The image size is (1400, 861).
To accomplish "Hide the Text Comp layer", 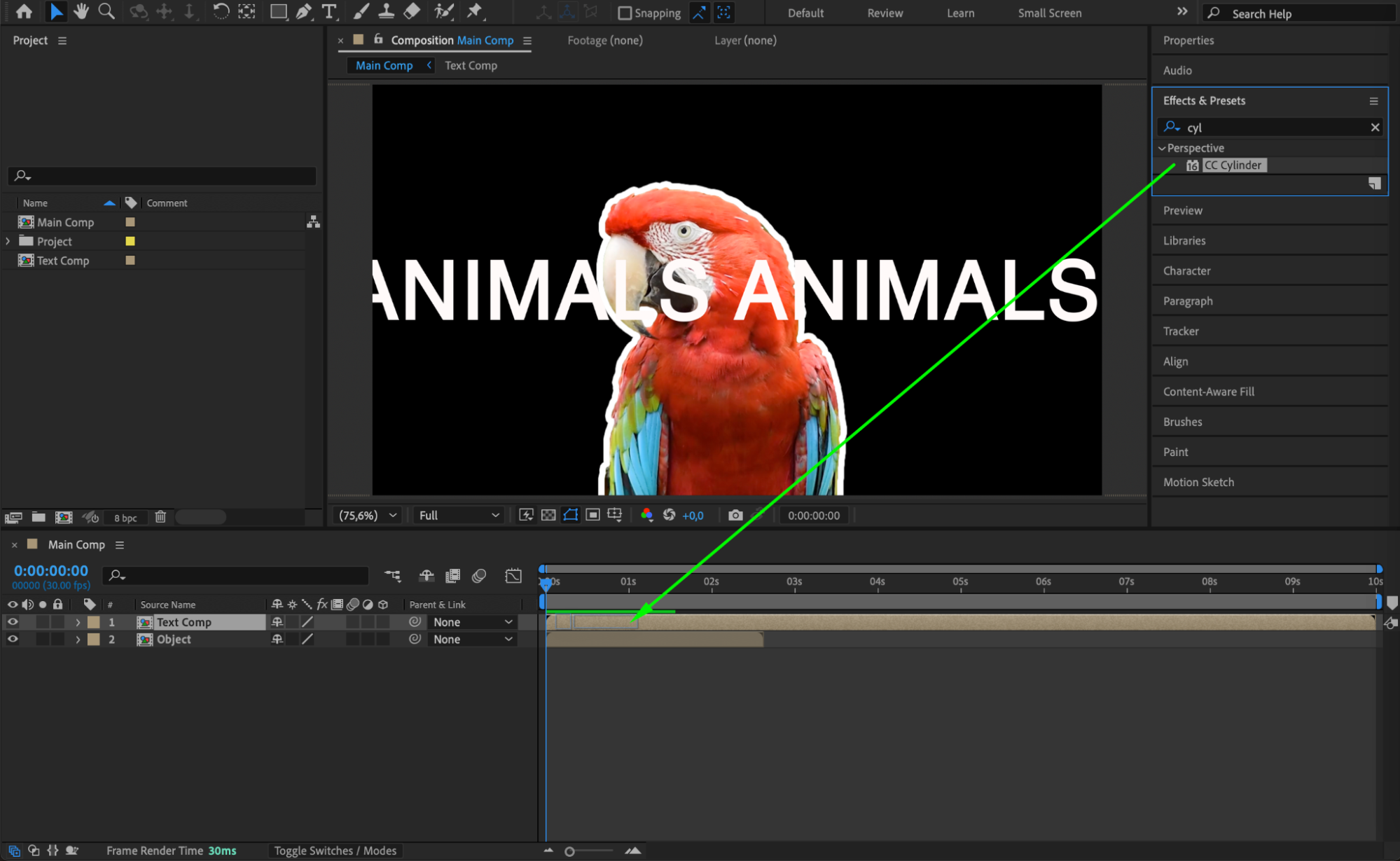I will point(13,622).
